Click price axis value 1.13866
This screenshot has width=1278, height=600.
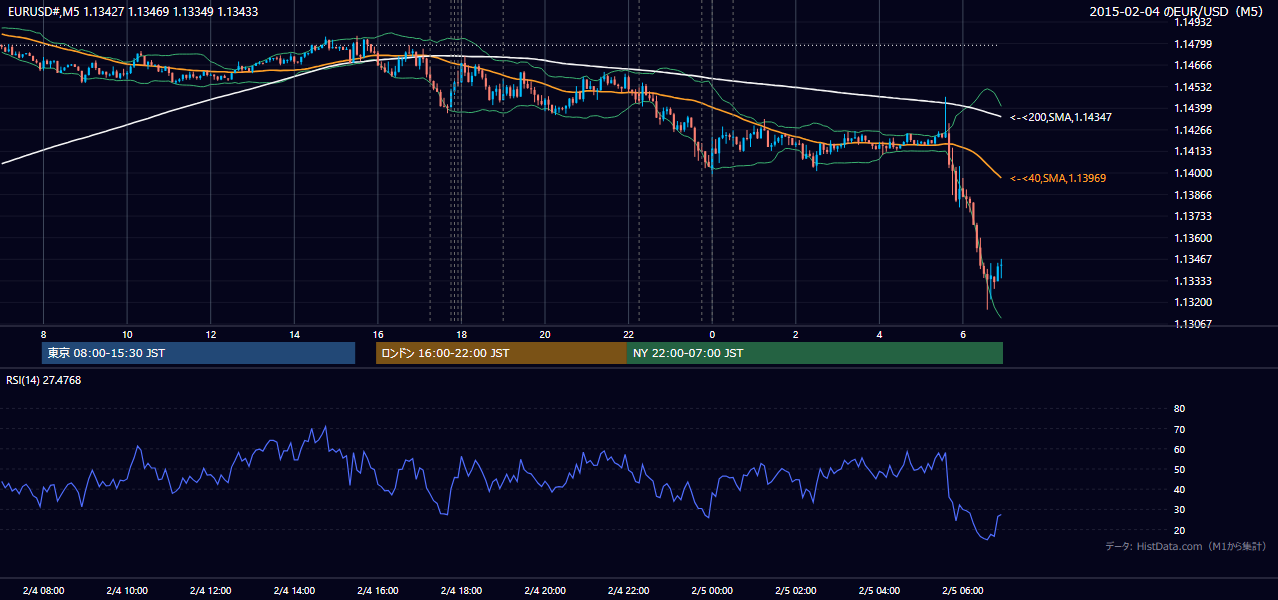(x=1192, y=195)
